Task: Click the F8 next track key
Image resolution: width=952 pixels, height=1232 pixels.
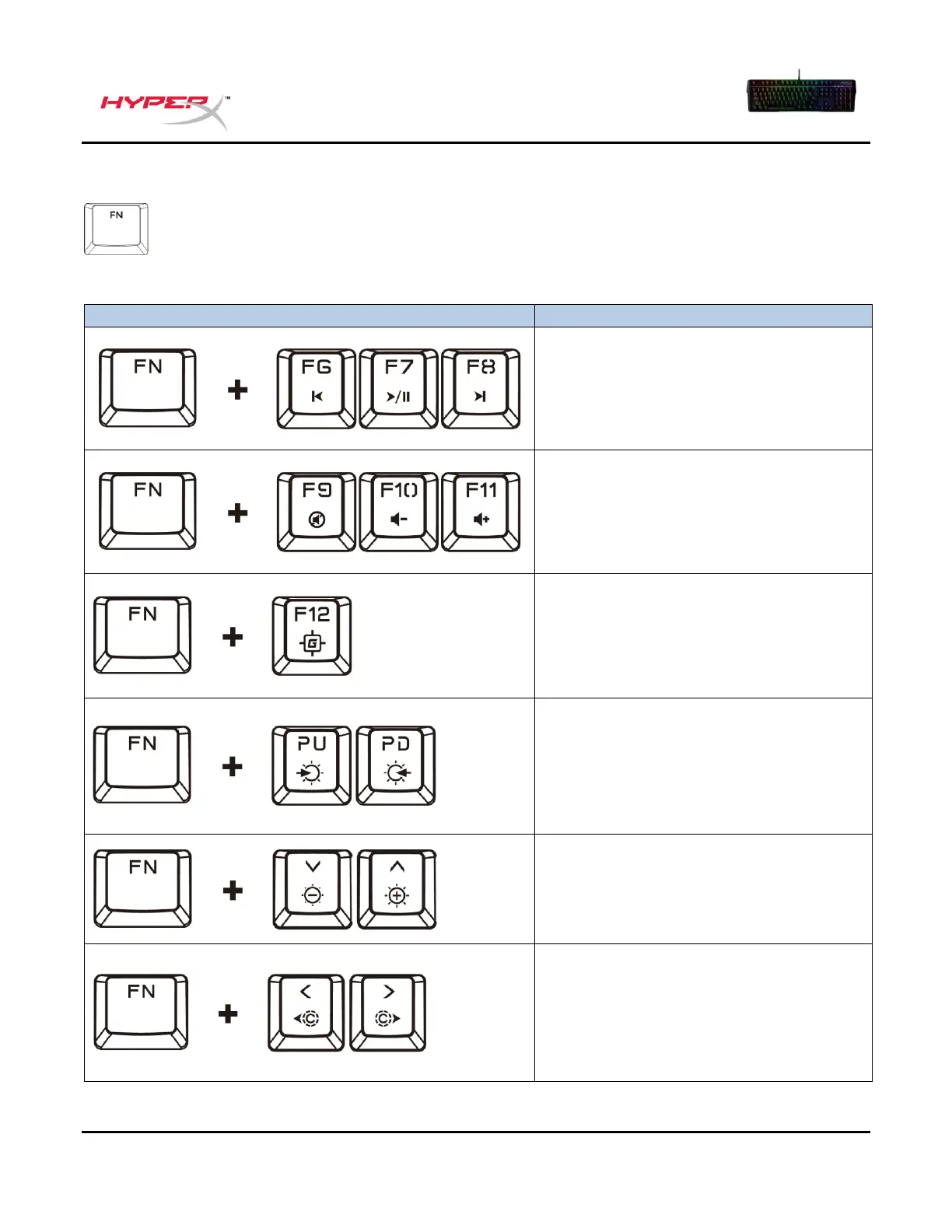Action: [x=481, y=389]
